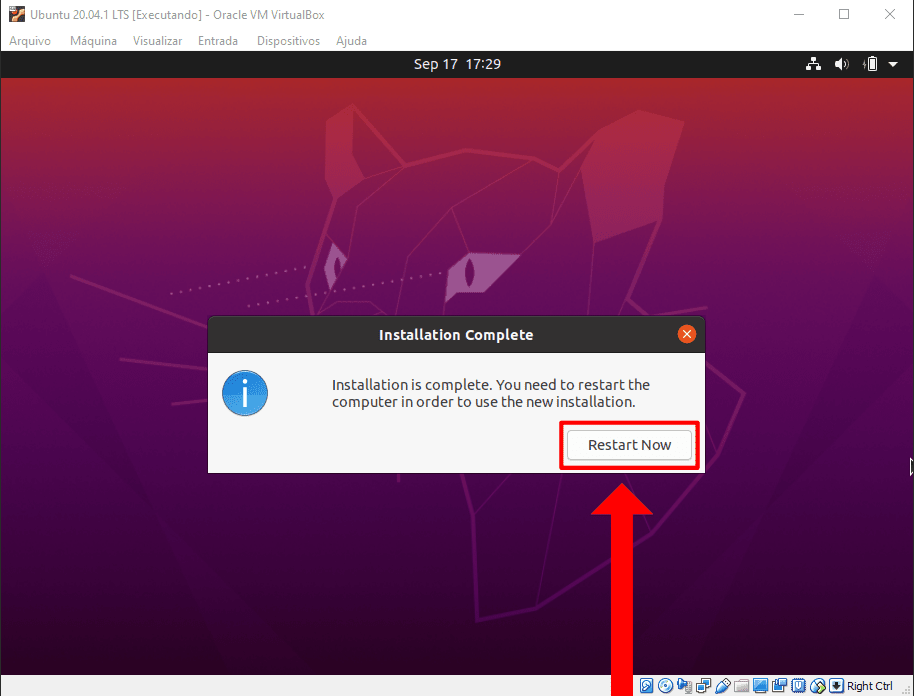The width and height of the screenshot is (914, 696).
Task: Click the blue info icon in dialog
Action: click(245, 393)
